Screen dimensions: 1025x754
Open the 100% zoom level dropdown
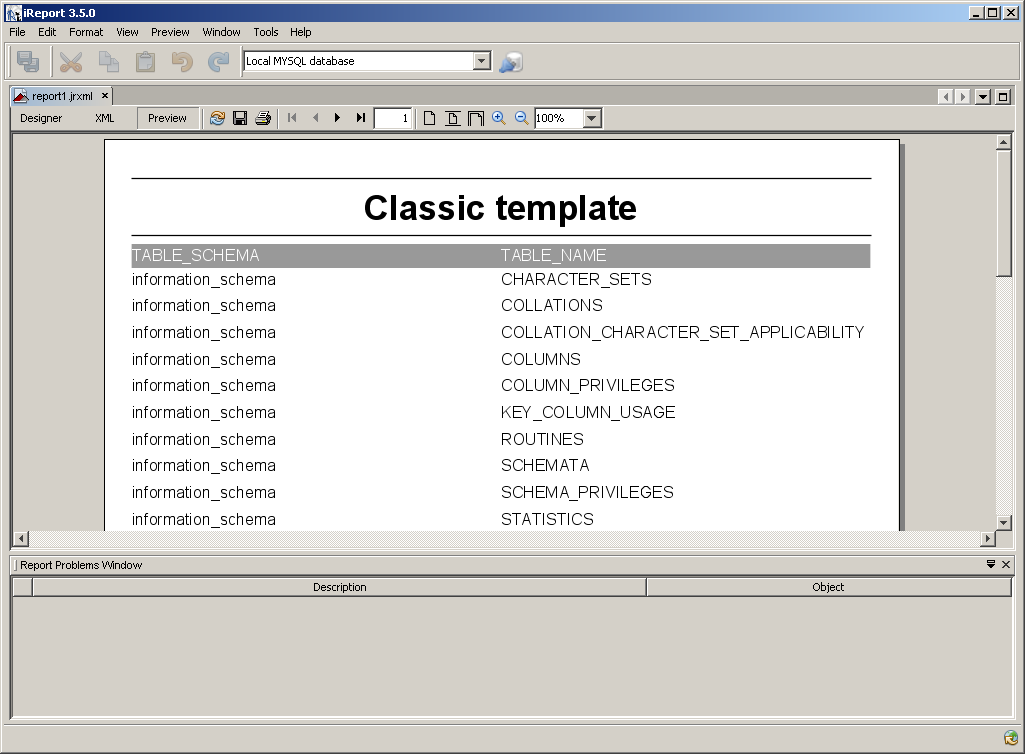point(592,118)
